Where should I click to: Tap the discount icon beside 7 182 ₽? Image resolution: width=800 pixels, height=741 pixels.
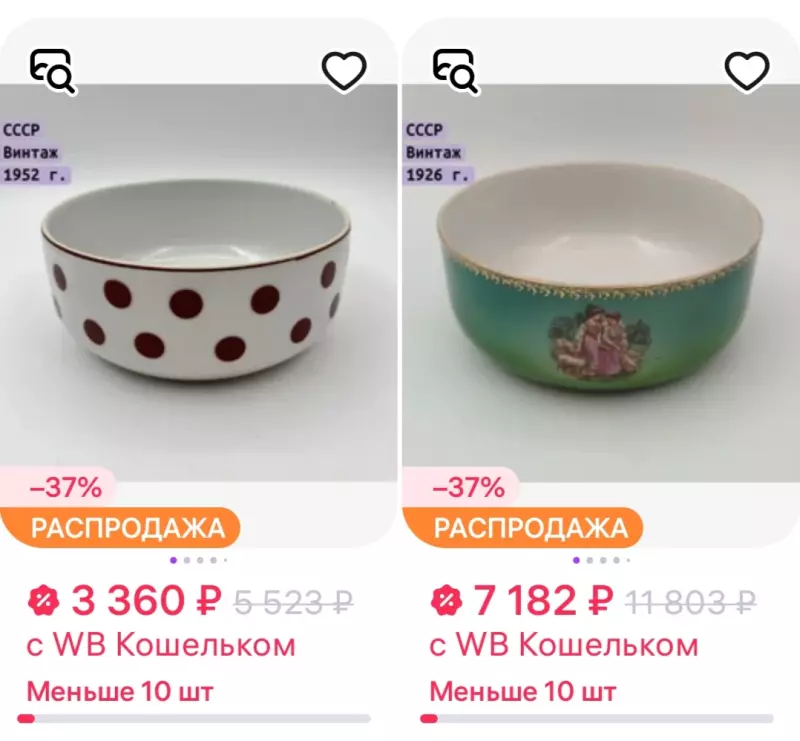446,600
